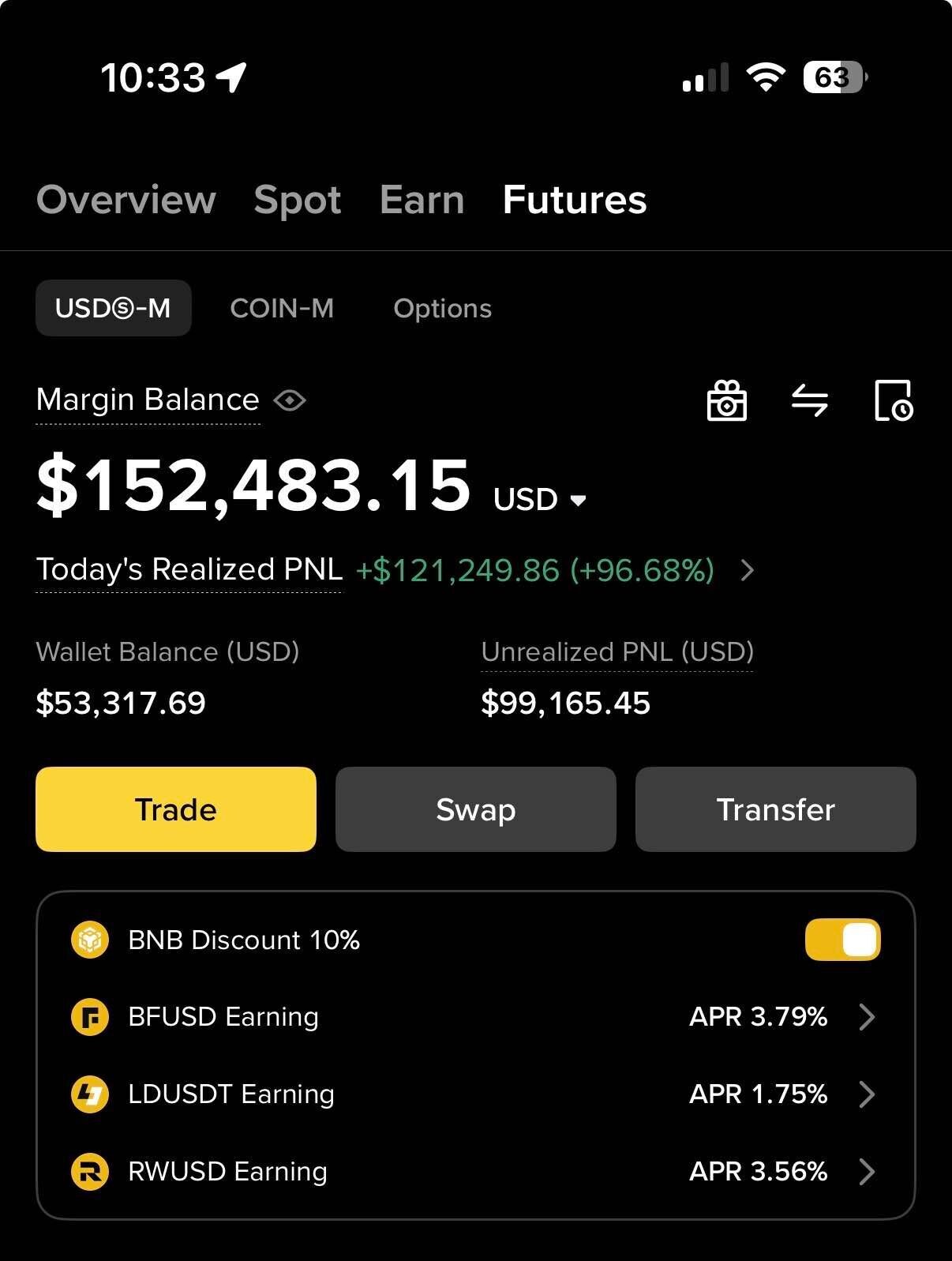
Task: Expand Today's Realized PNL details chevron
Action: [748, 570]
